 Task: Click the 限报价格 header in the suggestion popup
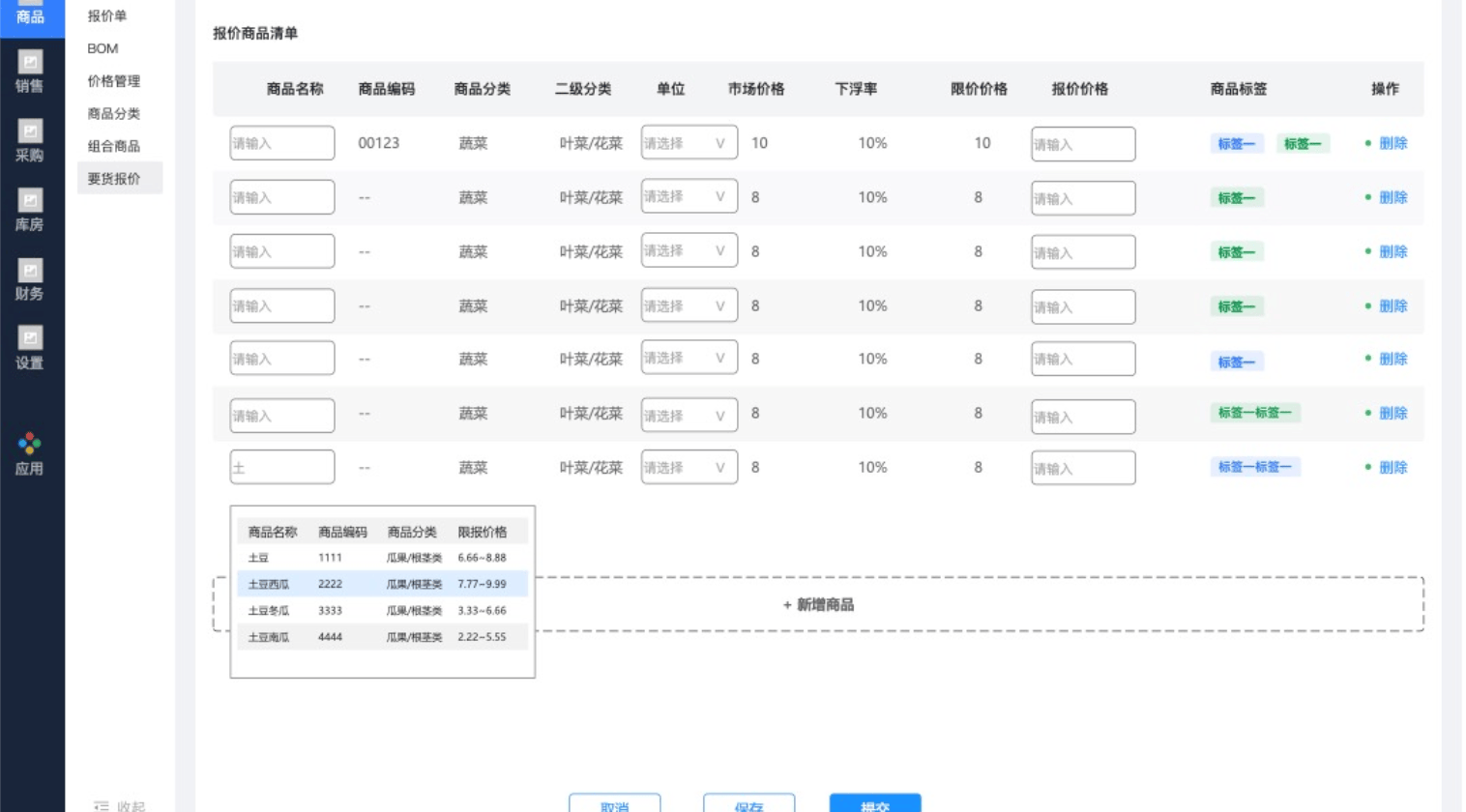coord(483,532)
